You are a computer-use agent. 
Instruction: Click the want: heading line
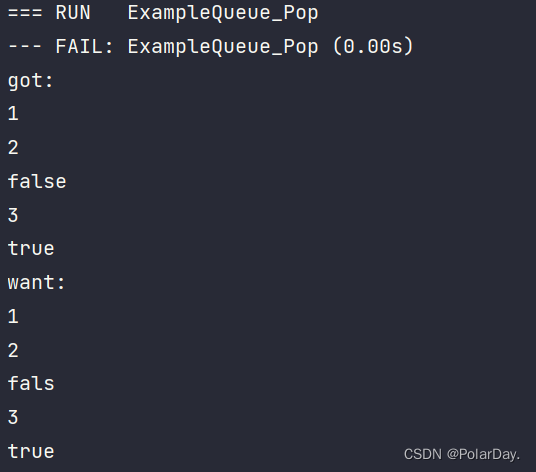pyautogui.click(x=36, y=283)
